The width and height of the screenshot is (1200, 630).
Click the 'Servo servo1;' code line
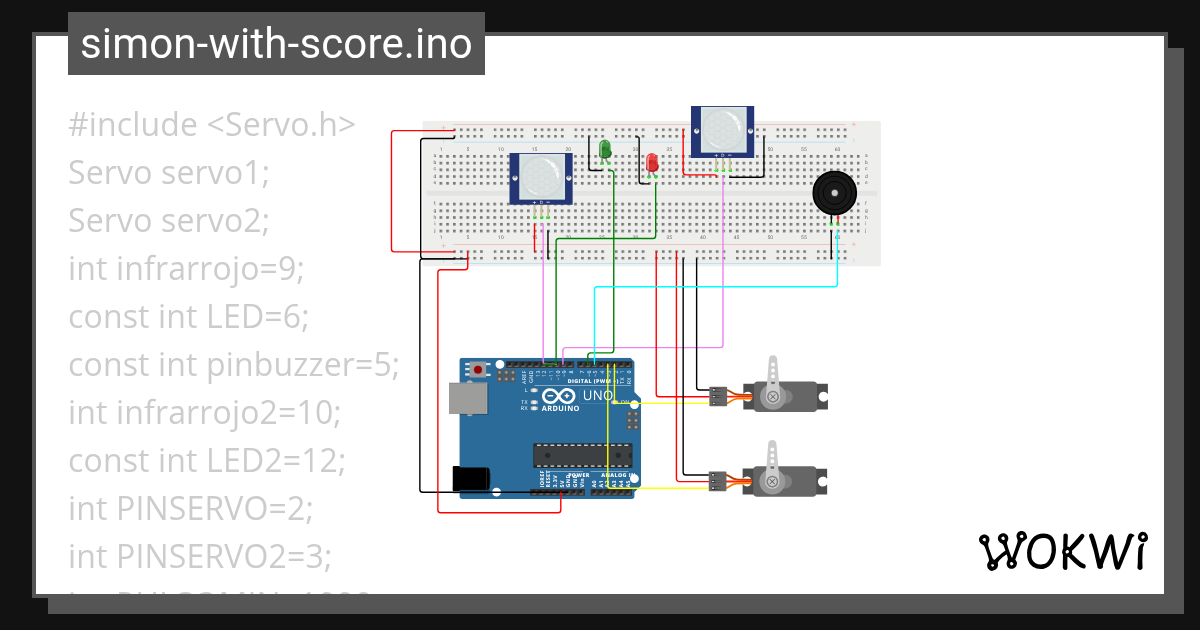tap(169, 173)
